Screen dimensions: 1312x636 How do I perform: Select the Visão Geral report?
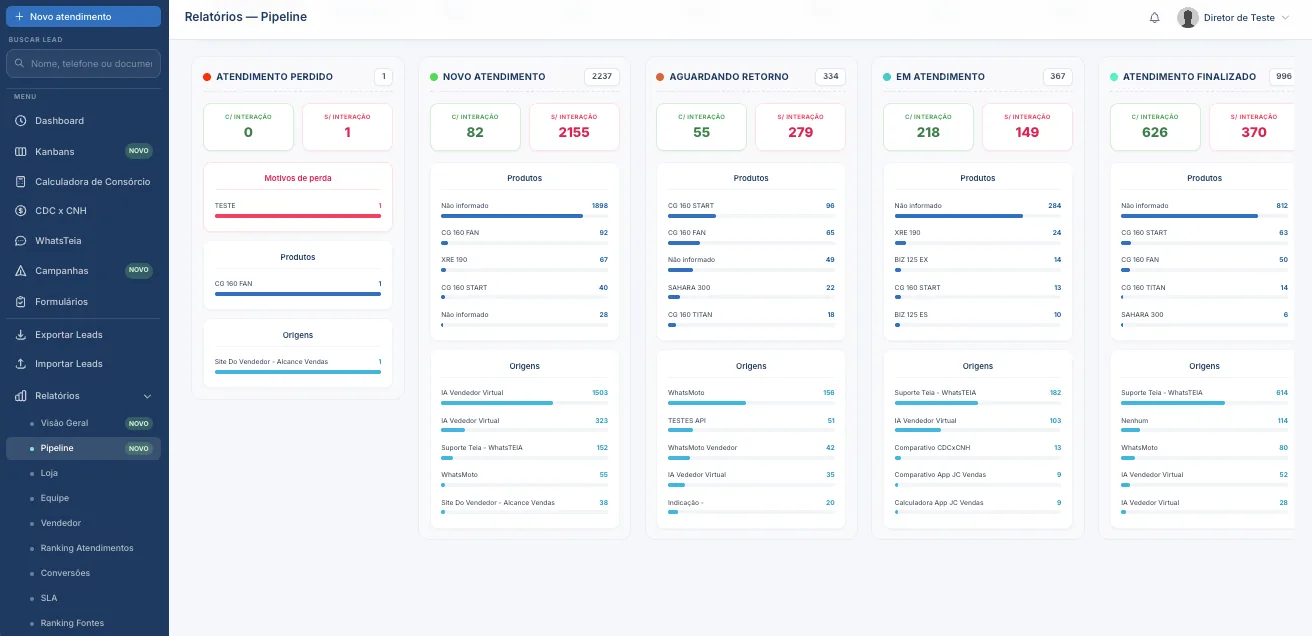click(x=83, y=423)
